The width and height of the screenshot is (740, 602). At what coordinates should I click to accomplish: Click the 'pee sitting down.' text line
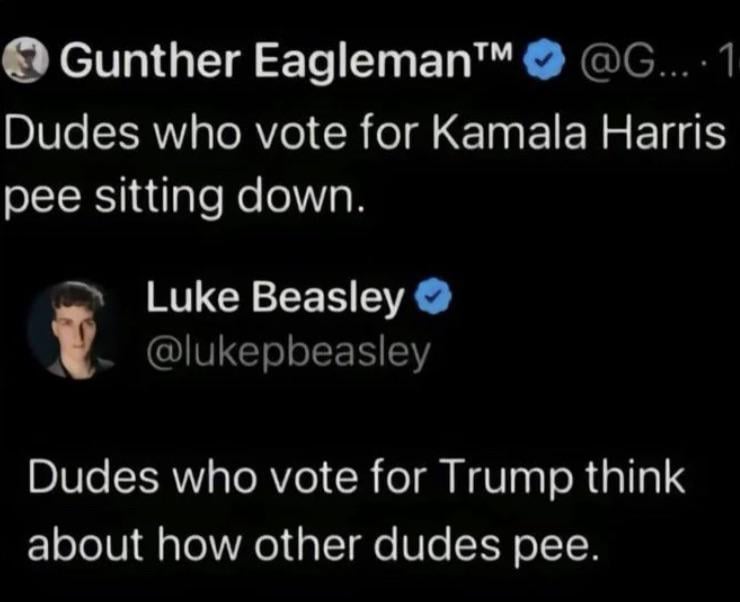tap(184, 195)
